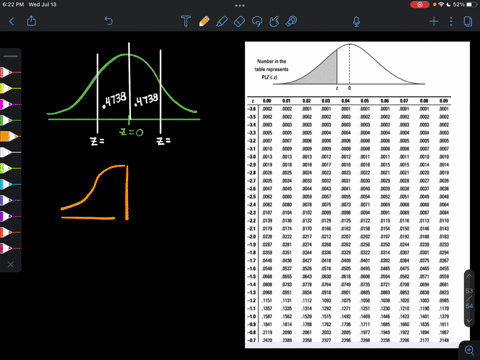
Task: Tap the 'Number in the table represents' caption
Action: pyautogui.click(x=271, y=69)
